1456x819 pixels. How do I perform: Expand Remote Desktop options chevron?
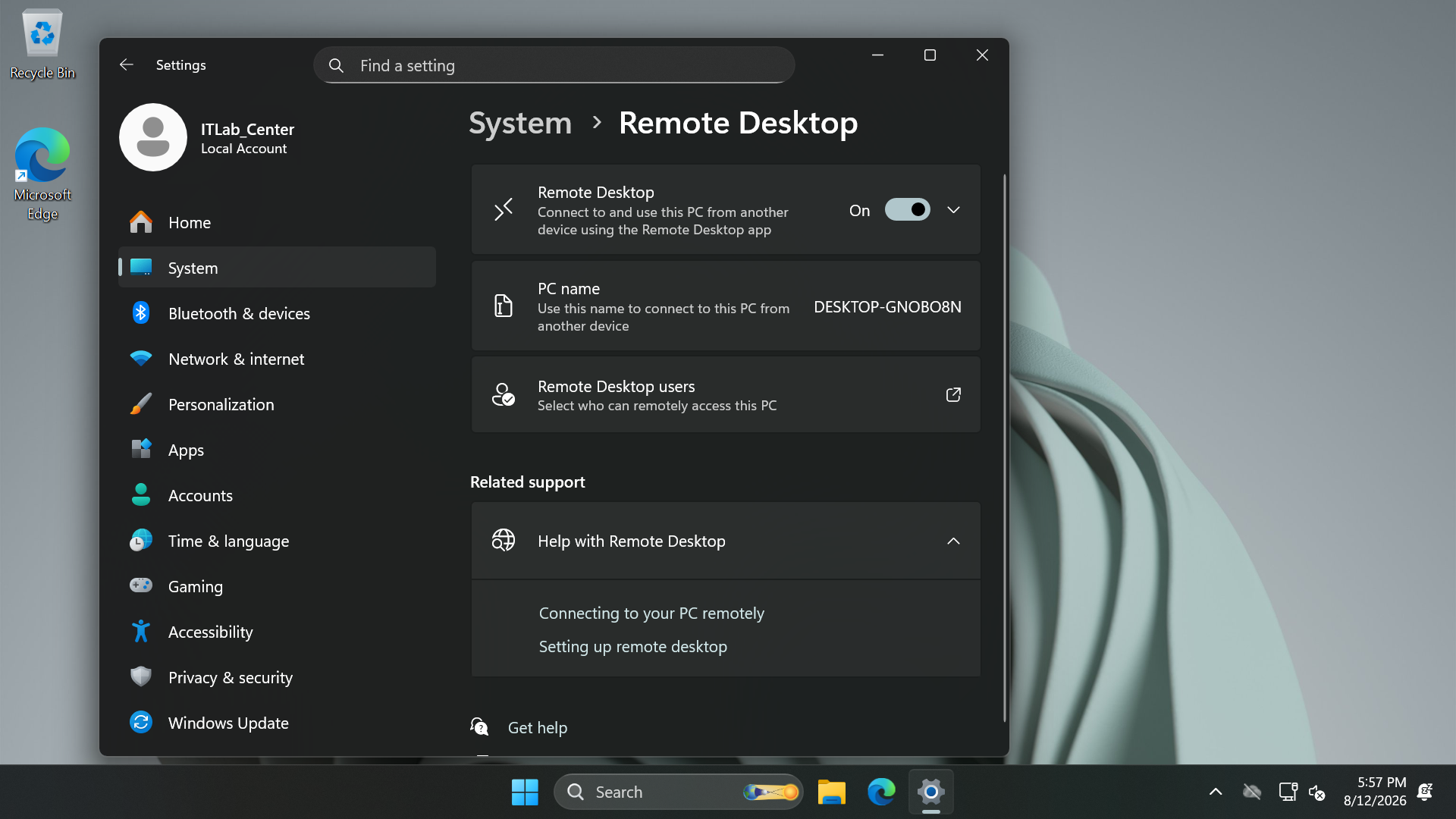953,210
